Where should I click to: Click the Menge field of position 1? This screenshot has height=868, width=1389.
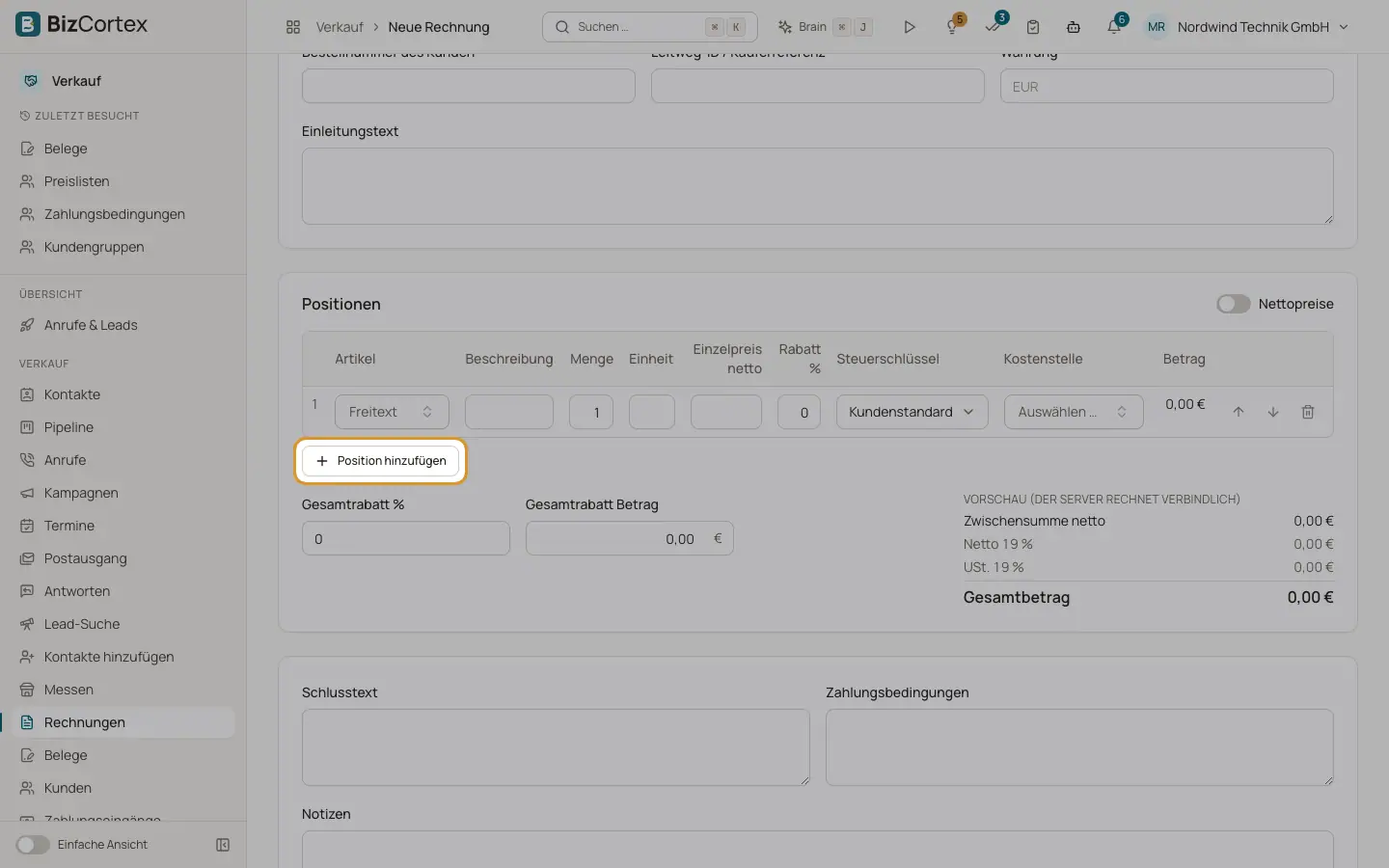[591, 412]
